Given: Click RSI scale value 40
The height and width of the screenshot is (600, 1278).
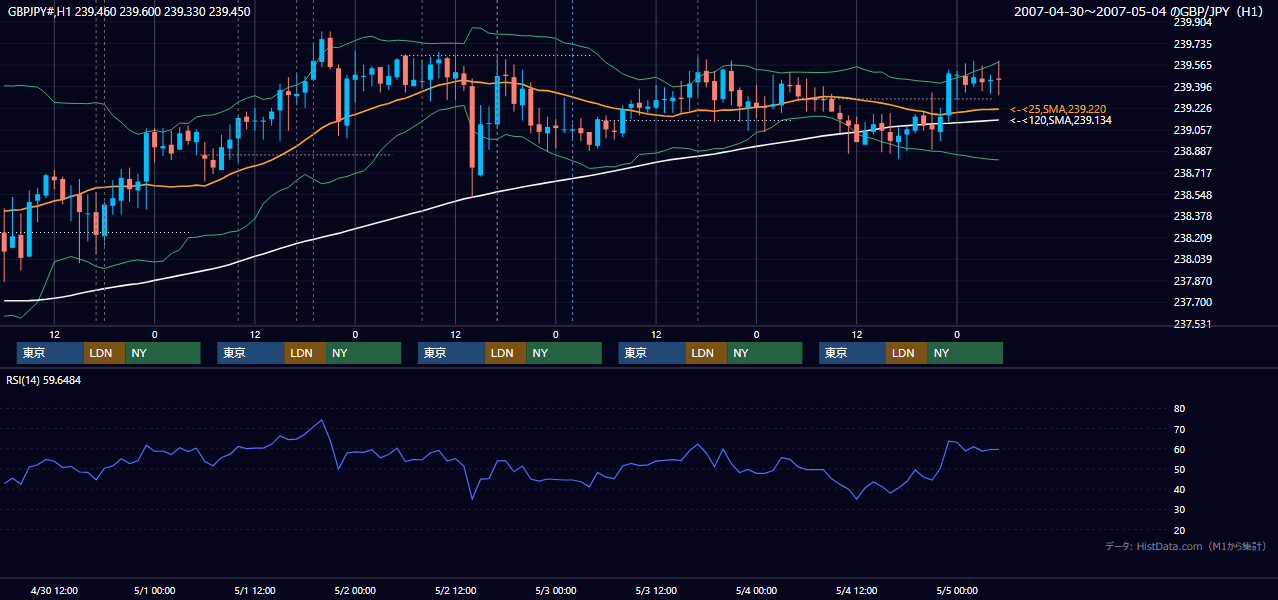Looking at the screenshot, I should click(1179, 489).
